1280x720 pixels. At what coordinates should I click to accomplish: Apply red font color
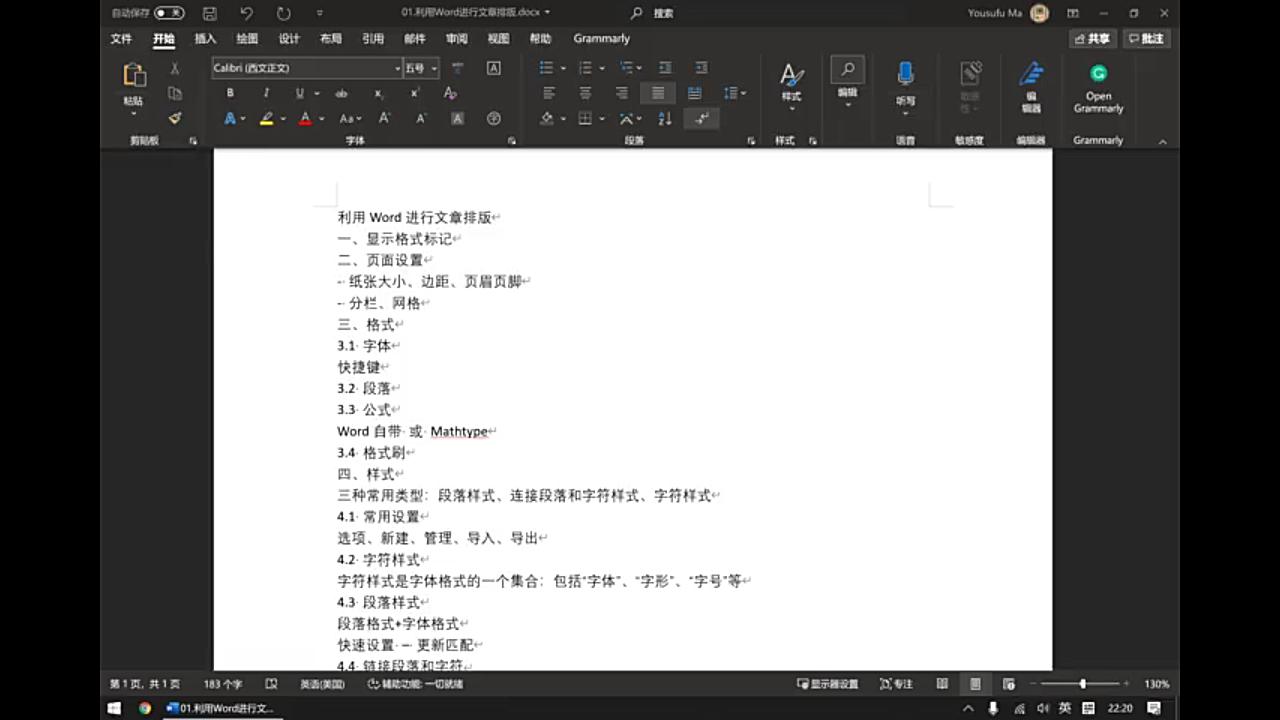tap(305, 118)
